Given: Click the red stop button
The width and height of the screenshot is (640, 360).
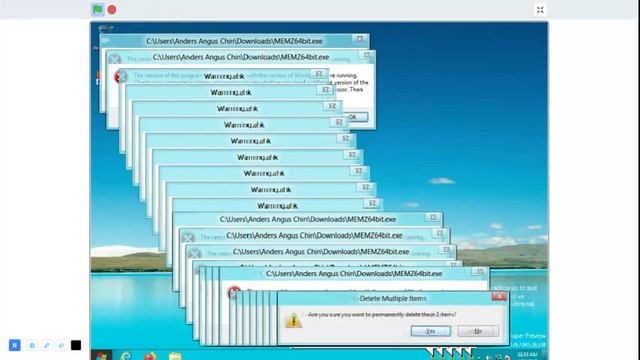Looking at the screenshot, I should [x=112, y=9].
